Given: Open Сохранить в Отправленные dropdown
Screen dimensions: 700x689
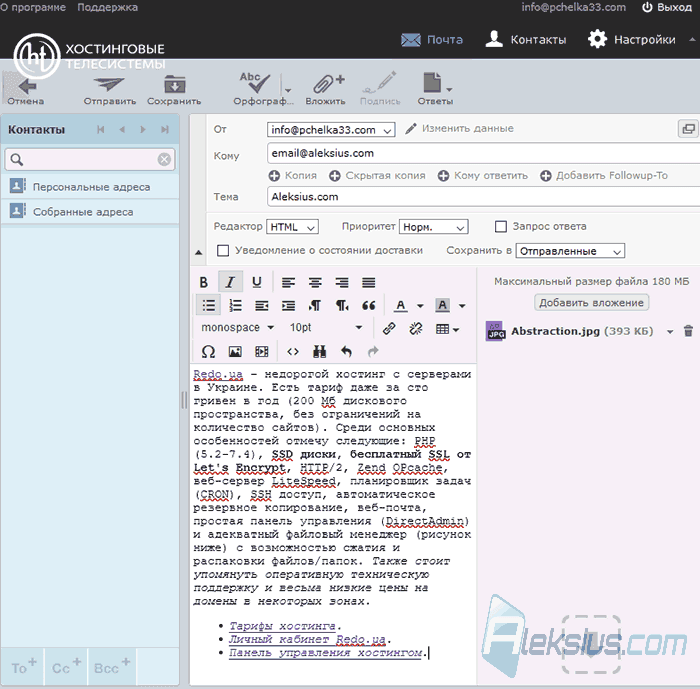Looking at the screenshot, I should coord(570,251).
